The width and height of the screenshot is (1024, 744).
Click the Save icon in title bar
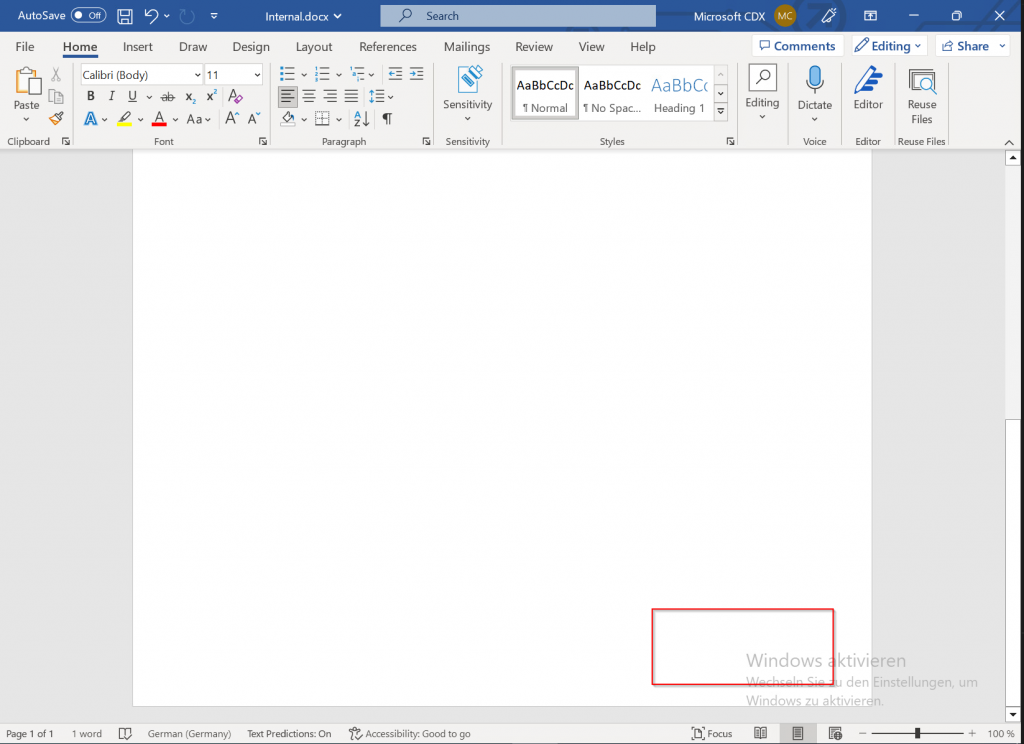point(125,16)
